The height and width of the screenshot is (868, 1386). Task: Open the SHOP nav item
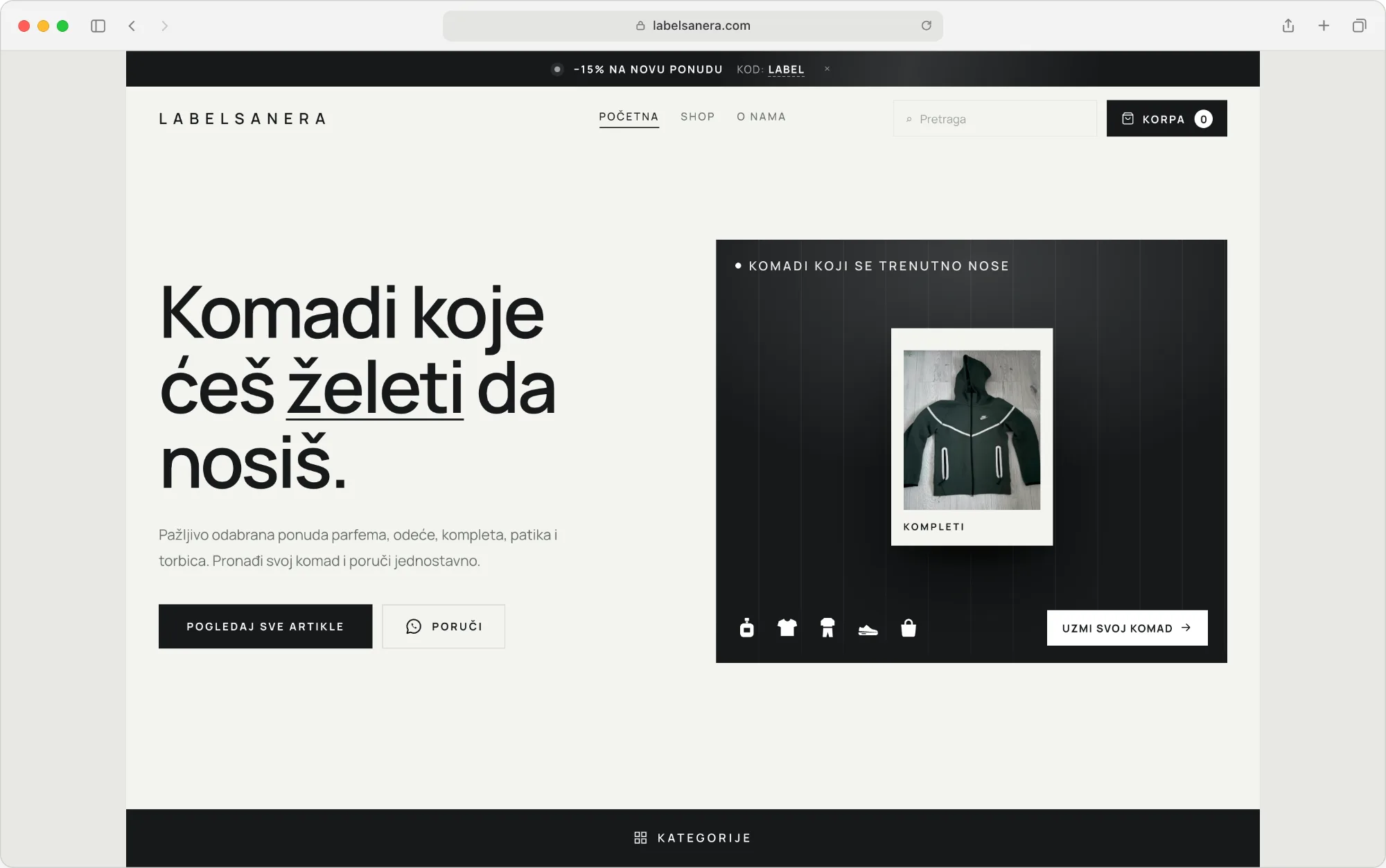click(697, 116)
